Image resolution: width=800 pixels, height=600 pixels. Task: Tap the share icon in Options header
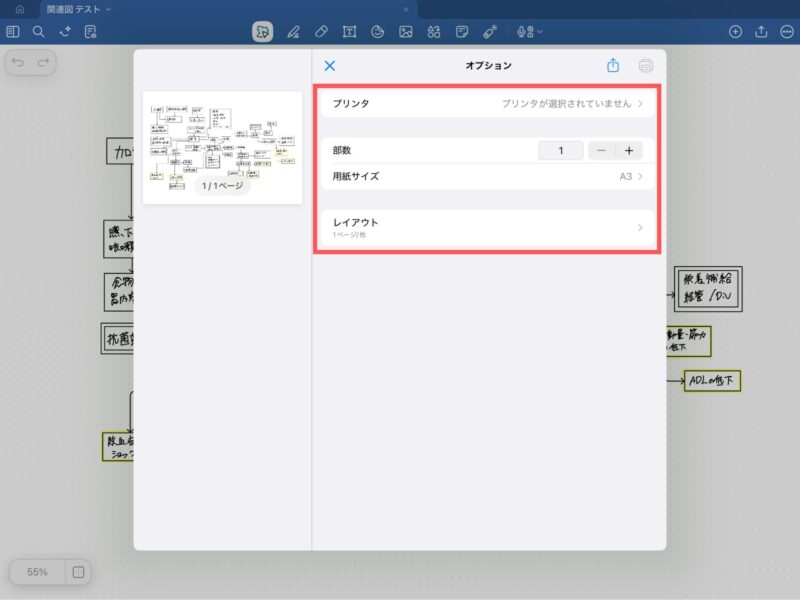tap(613, 66)
